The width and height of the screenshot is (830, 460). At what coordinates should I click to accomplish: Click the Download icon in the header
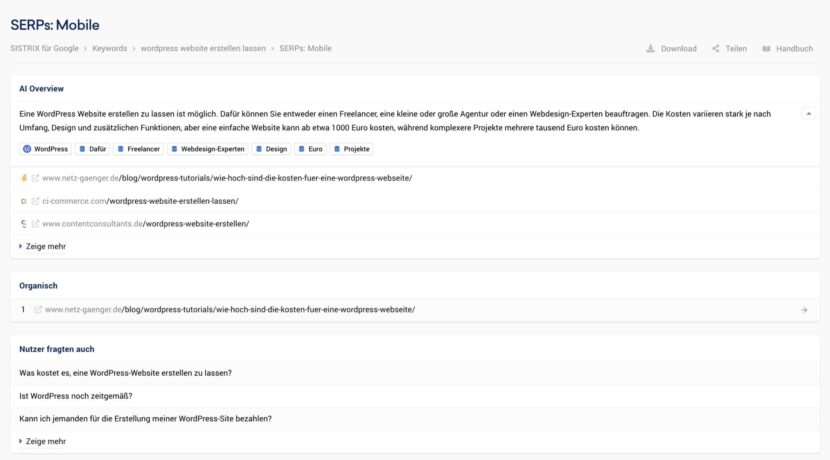coord(650,49)
